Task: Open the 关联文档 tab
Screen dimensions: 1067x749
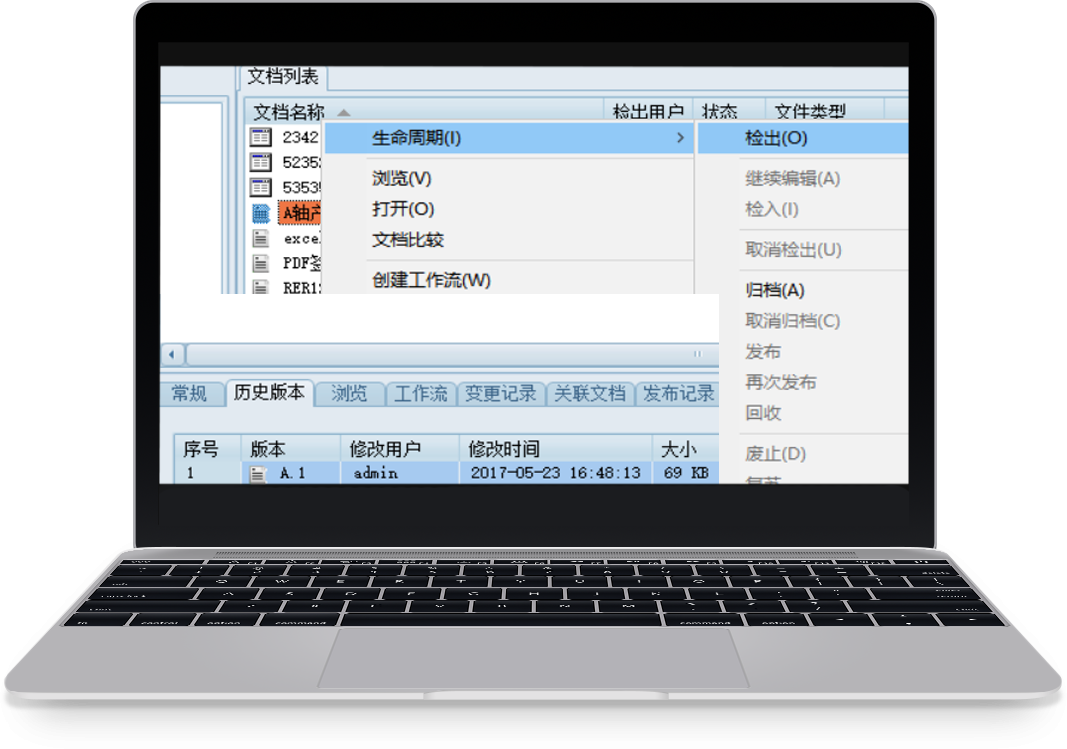Action: click(590, 393)
